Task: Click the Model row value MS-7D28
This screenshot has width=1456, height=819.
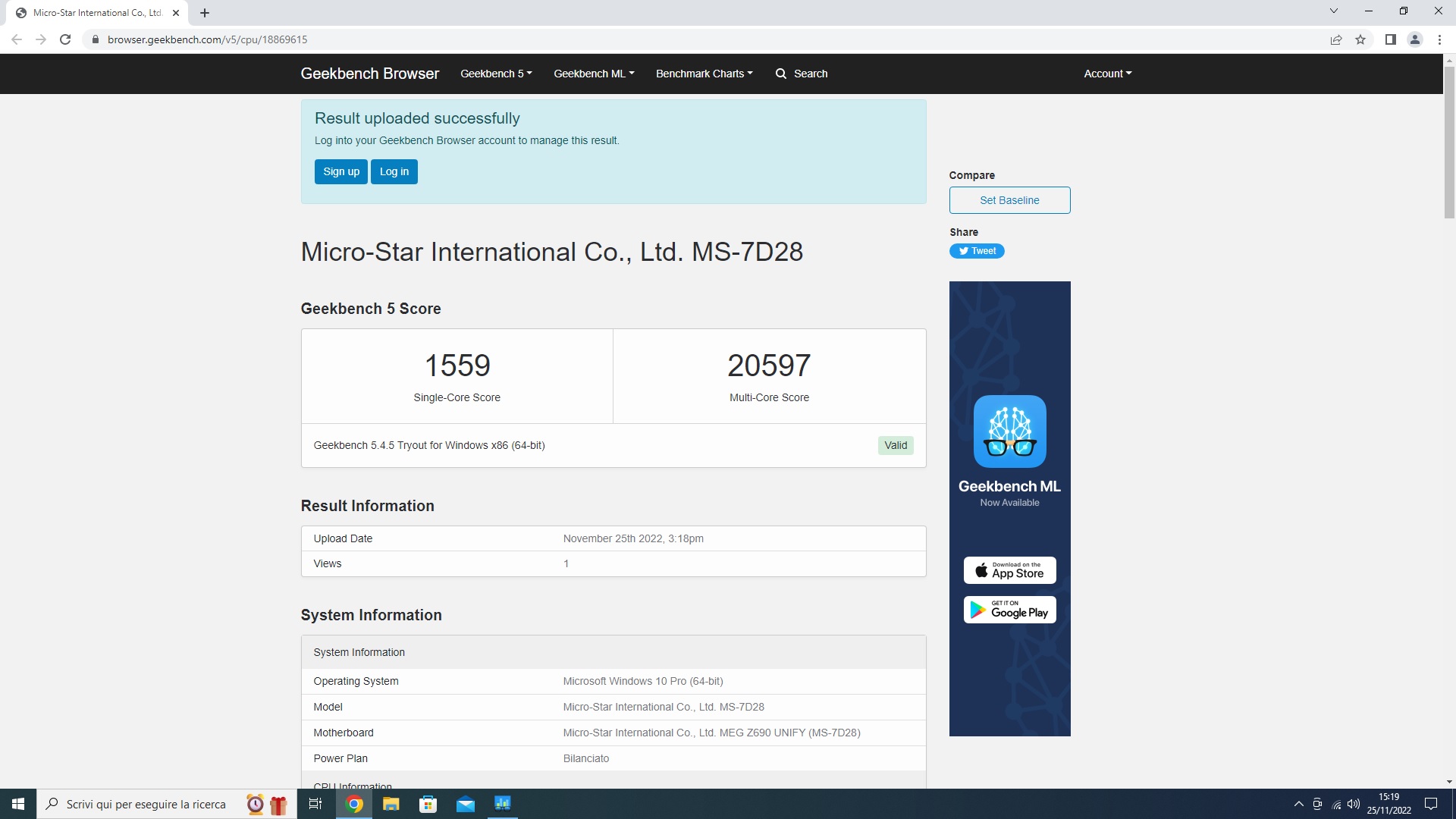Action: click(664, 707)
